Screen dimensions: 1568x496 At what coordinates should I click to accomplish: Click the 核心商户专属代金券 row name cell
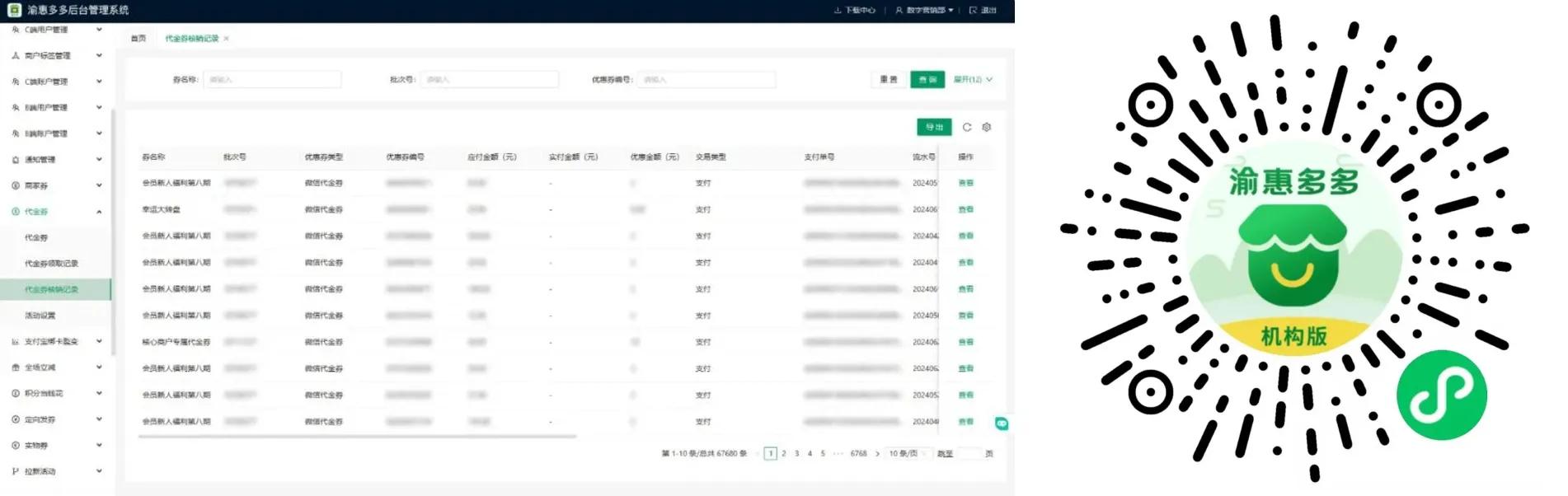click(176, 342)
